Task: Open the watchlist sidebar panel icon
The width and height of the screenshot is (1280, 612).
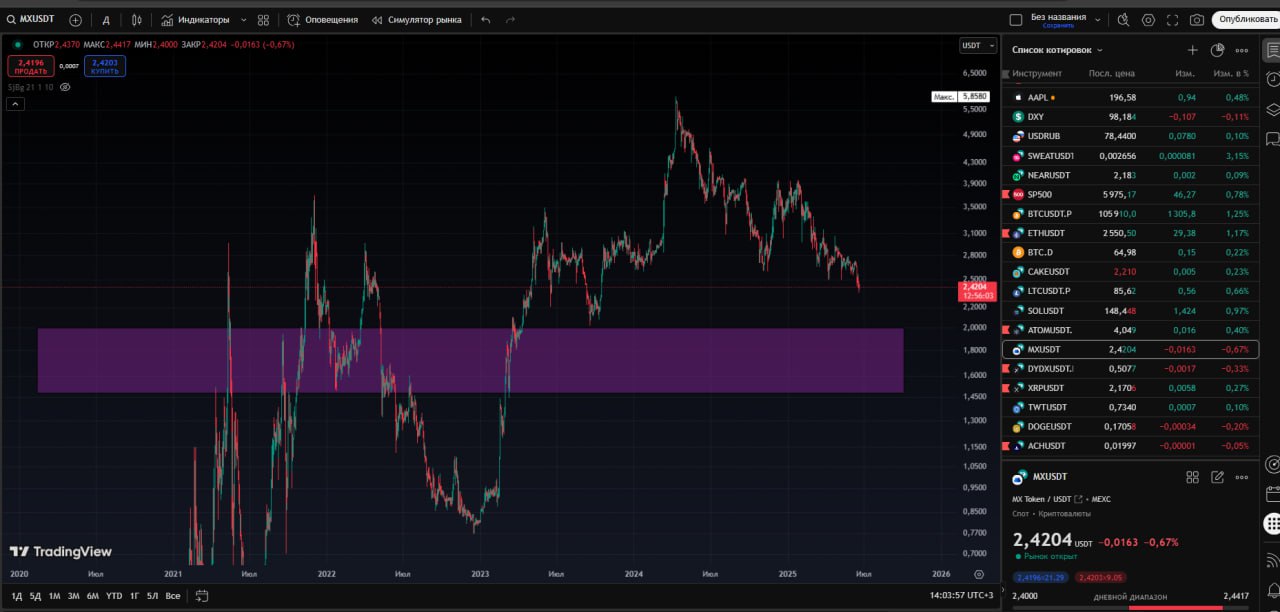Action: click(x=1271, y=50)
